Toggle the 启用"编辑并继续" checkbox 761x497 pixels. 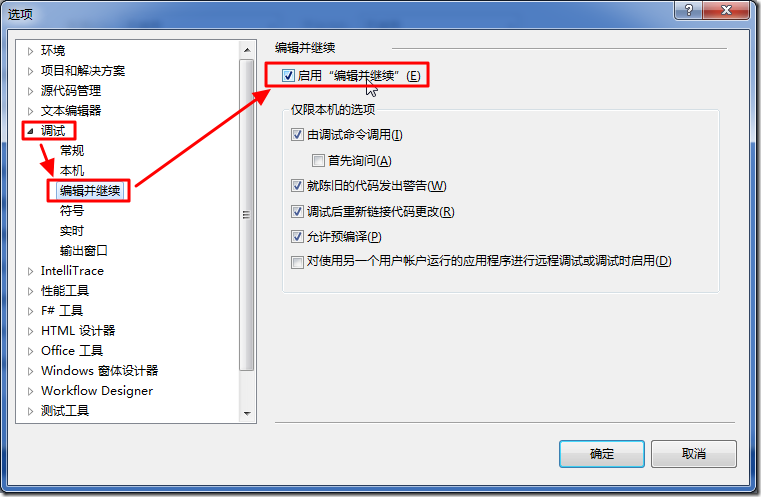[288, 75]
